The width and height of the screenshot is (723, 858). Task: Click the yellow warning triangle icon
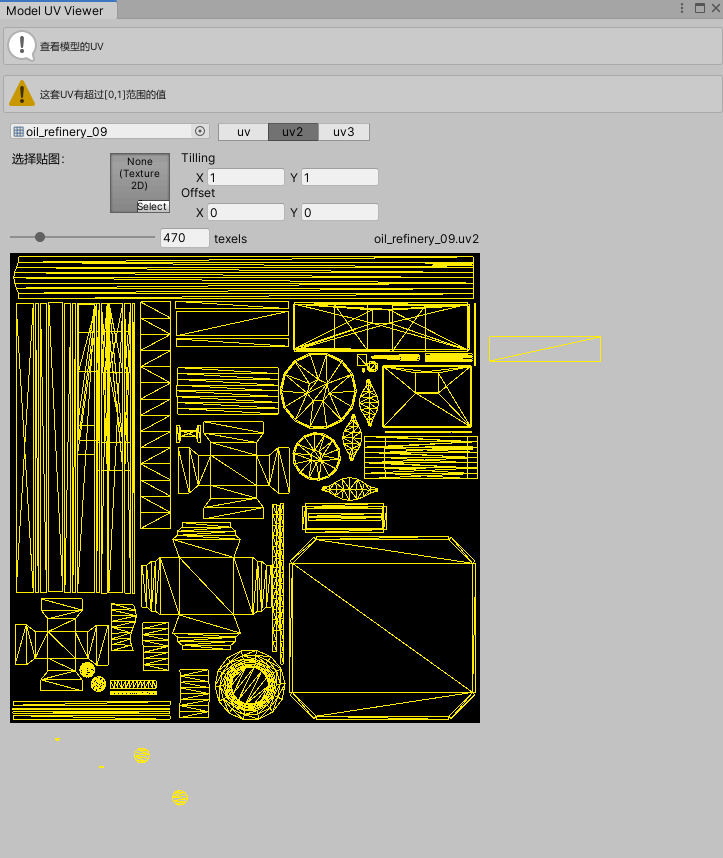tap(22, 94)
